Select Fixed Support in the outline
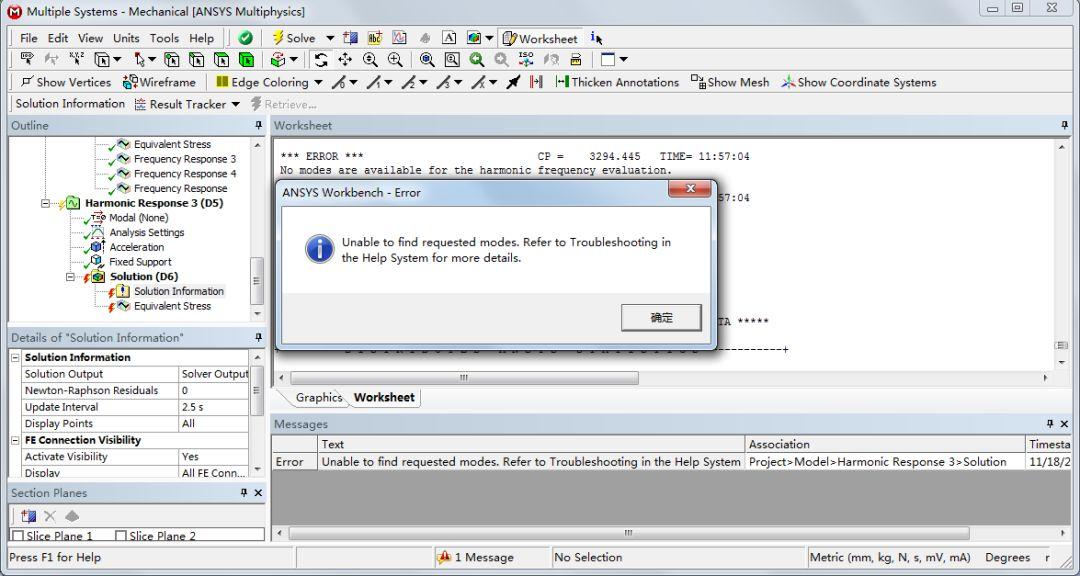The image size is (1080, 576). pyautogui.click(x=141, y=262)
